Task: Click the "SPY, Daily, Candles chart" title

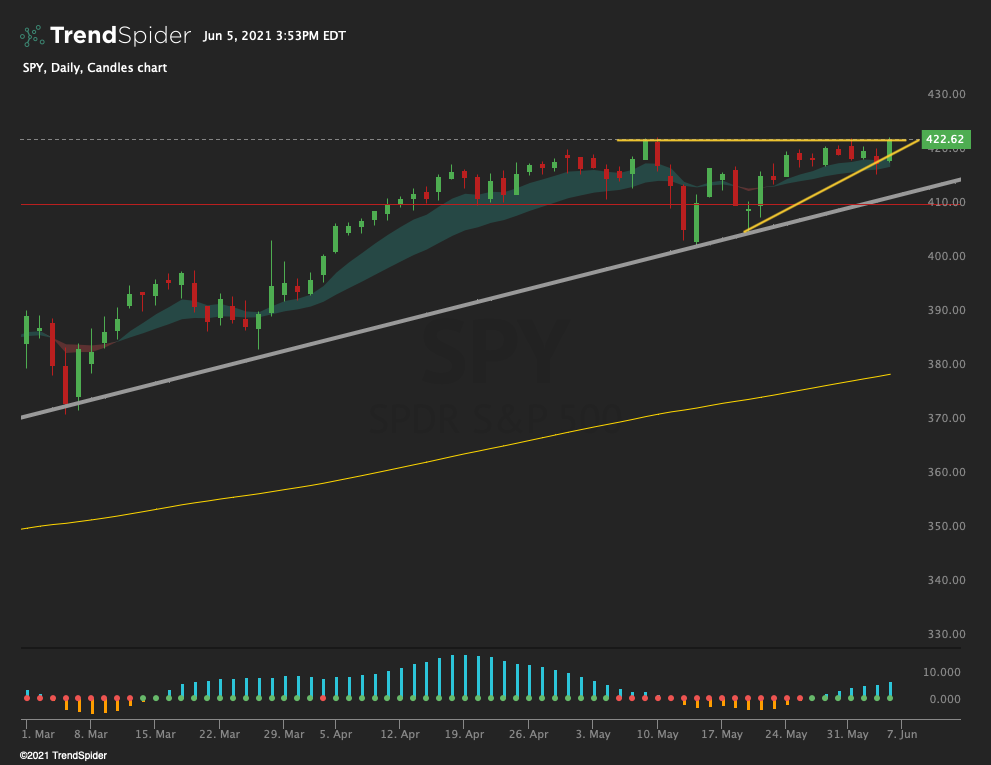Action: (x=95, y=68)
